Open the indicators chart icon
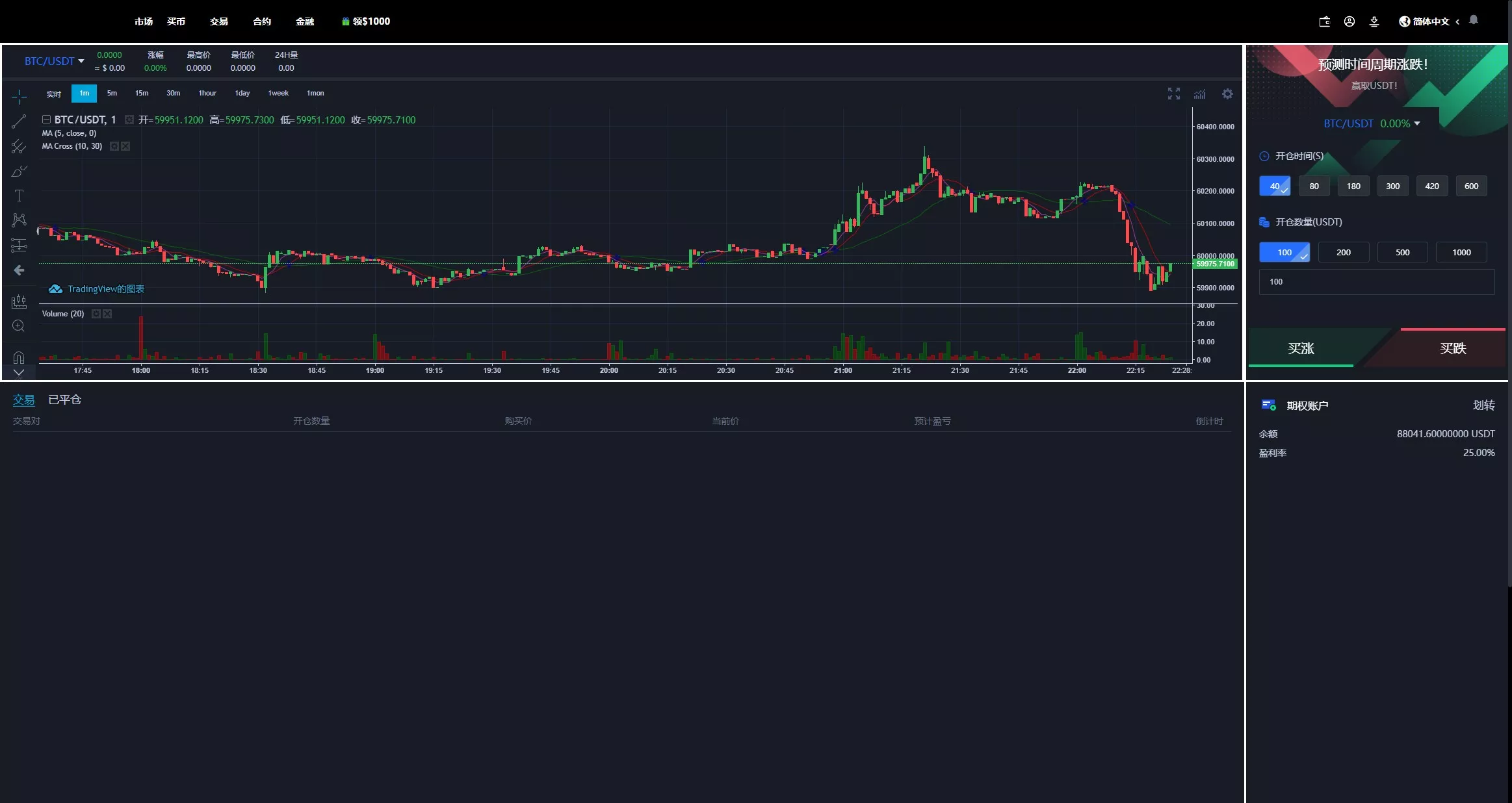 [1199, 94]
